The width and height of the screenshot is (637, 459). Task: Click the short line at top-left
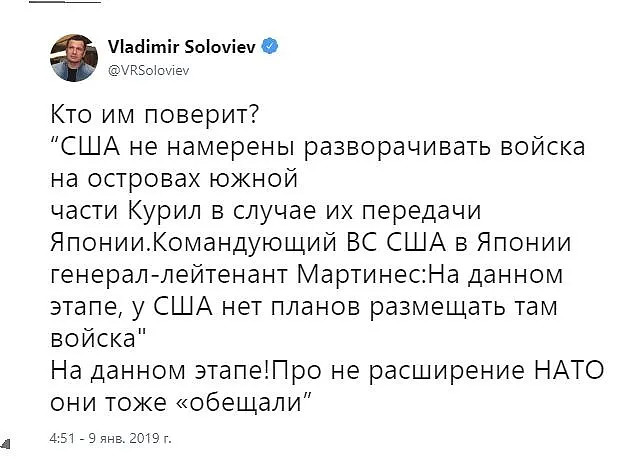65,1
